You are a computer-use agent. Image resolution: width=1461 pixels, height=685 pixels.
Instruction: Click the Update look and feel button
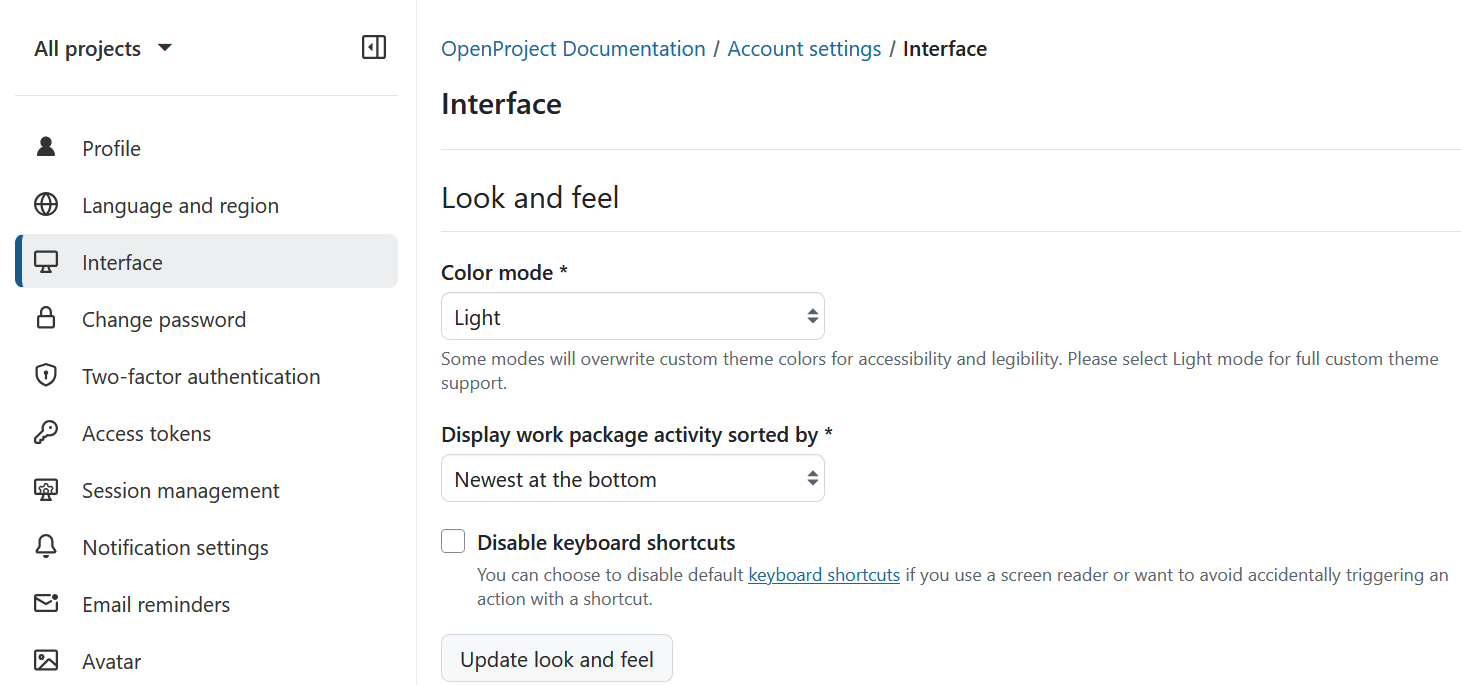point(556,658)
